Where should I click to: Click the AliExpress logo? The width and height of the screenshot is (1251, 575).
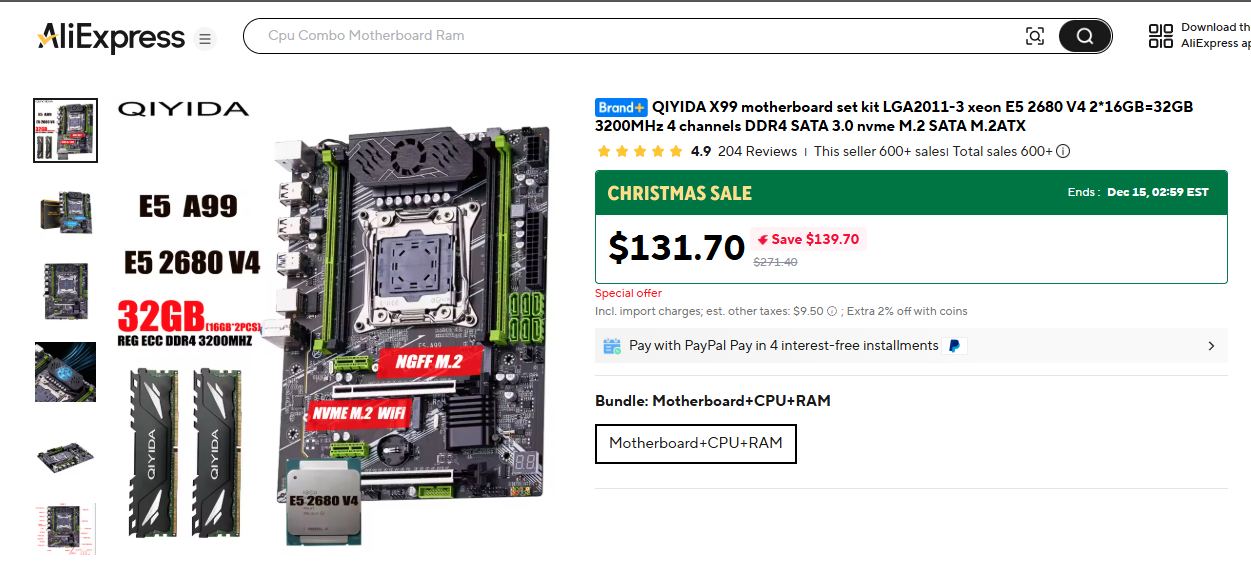(x=111, y=38)
